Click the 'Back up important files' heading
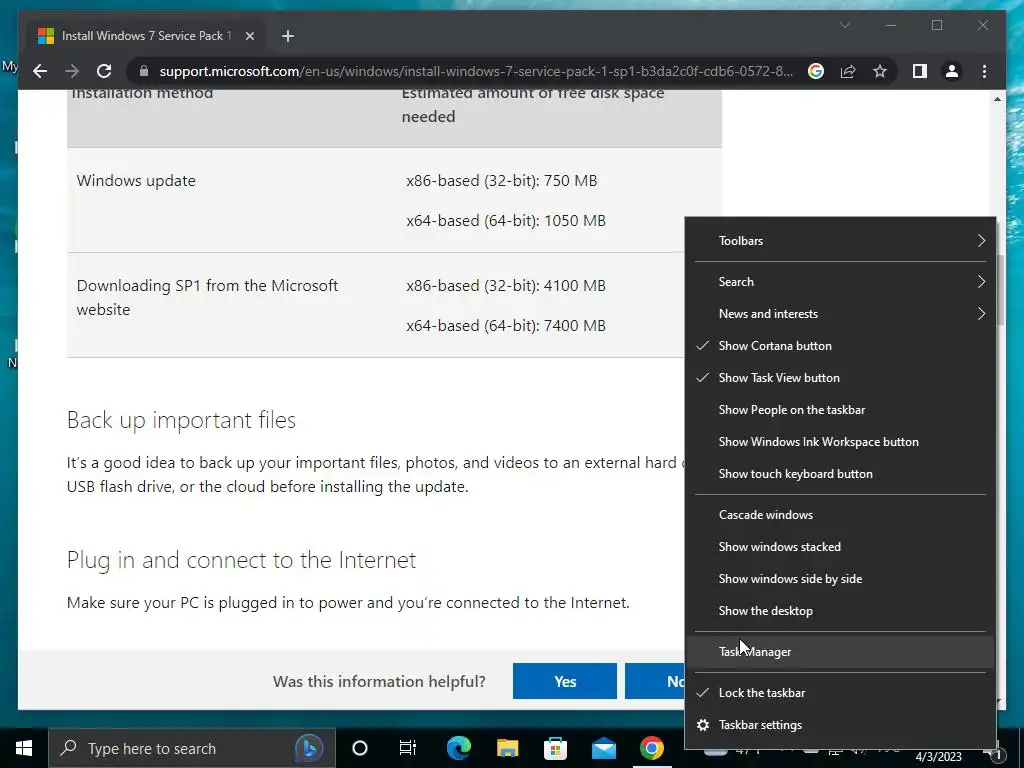The width and height of the screenshot is (1024, 768). (181, 420)
